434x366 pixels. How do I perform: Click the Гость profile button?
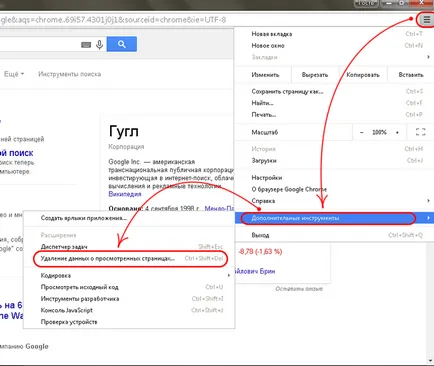pos(366,3)
